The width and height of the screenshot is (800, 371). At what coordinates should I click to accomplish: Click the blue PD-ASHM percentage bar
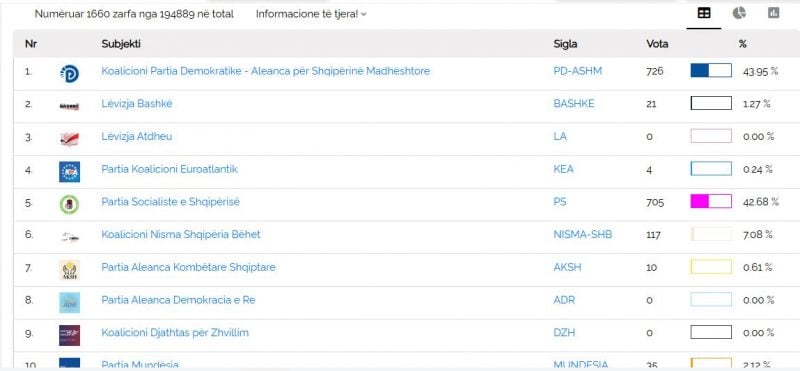point(711,70)
